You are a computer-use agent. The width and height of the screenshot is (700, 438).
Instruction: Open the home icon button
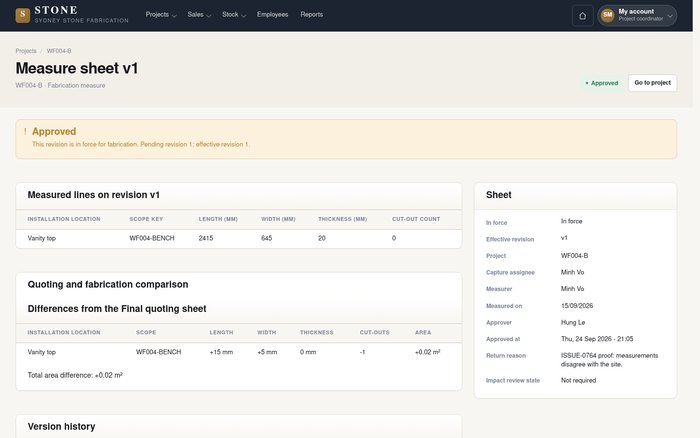pos(583,16)
